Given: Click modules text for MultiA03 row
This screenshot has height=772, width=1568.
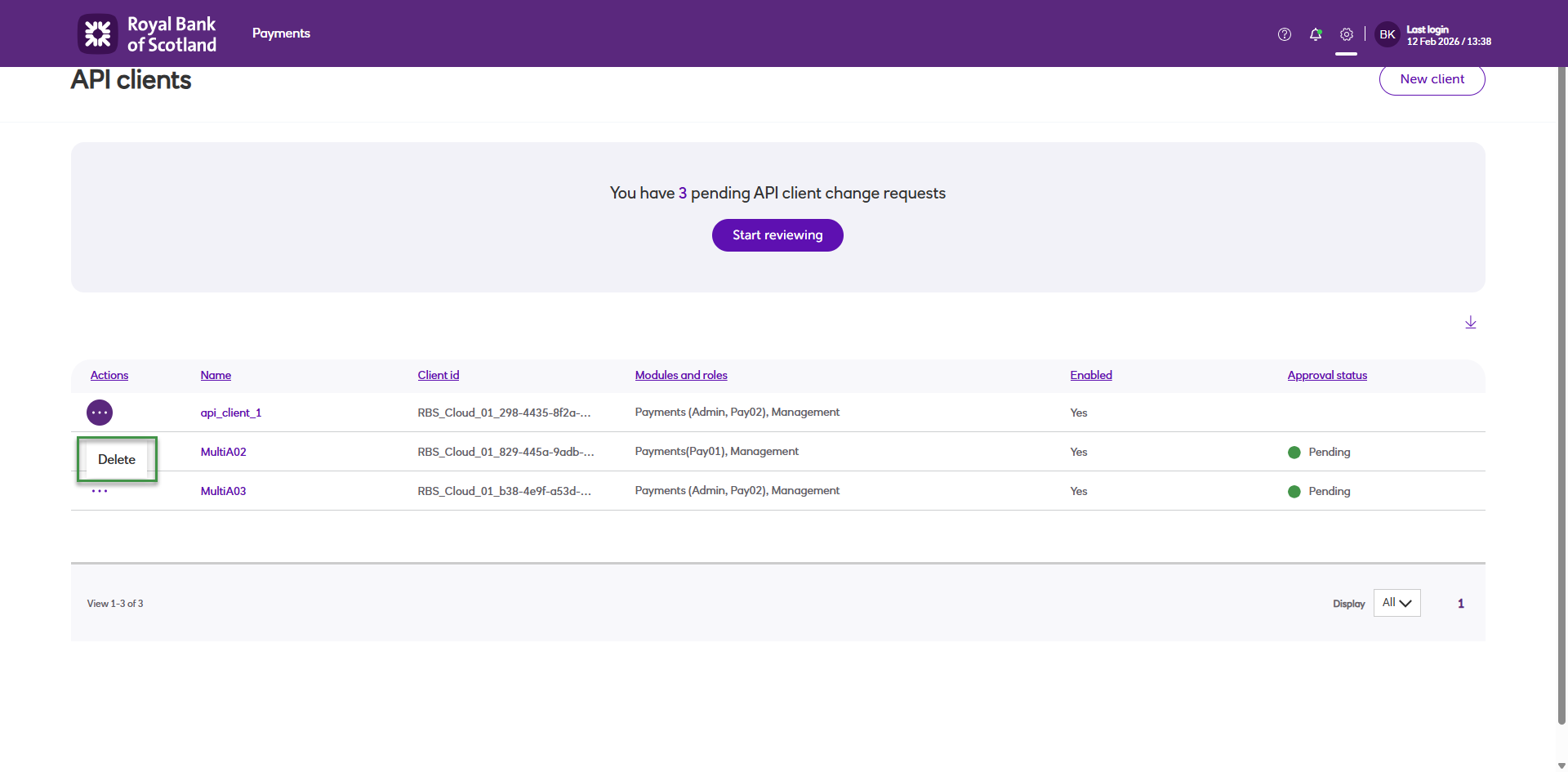Looking at the screenshot, I should [737, 490].
